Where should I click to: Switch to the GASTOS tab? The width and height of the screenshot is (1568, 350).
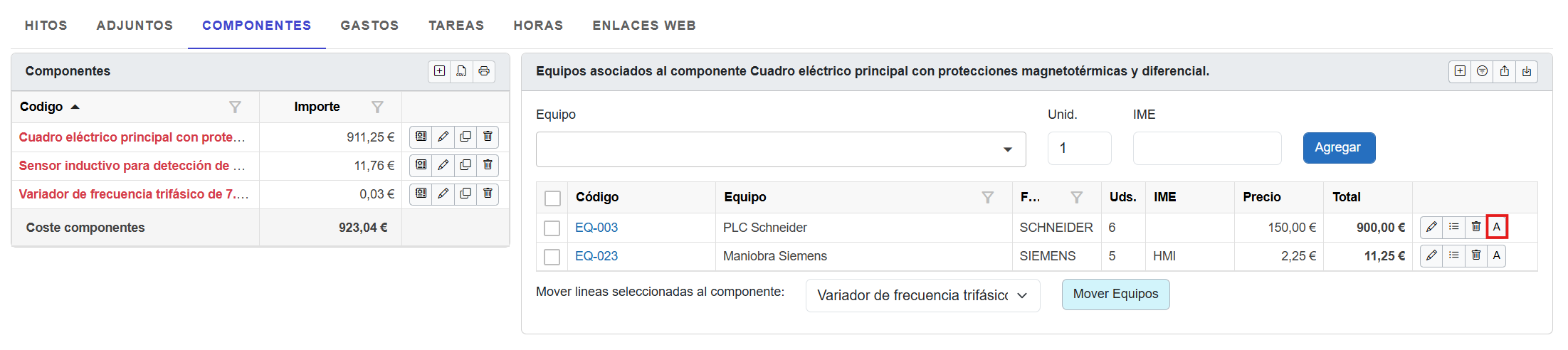pyautogui.click(x=369, y=26)
